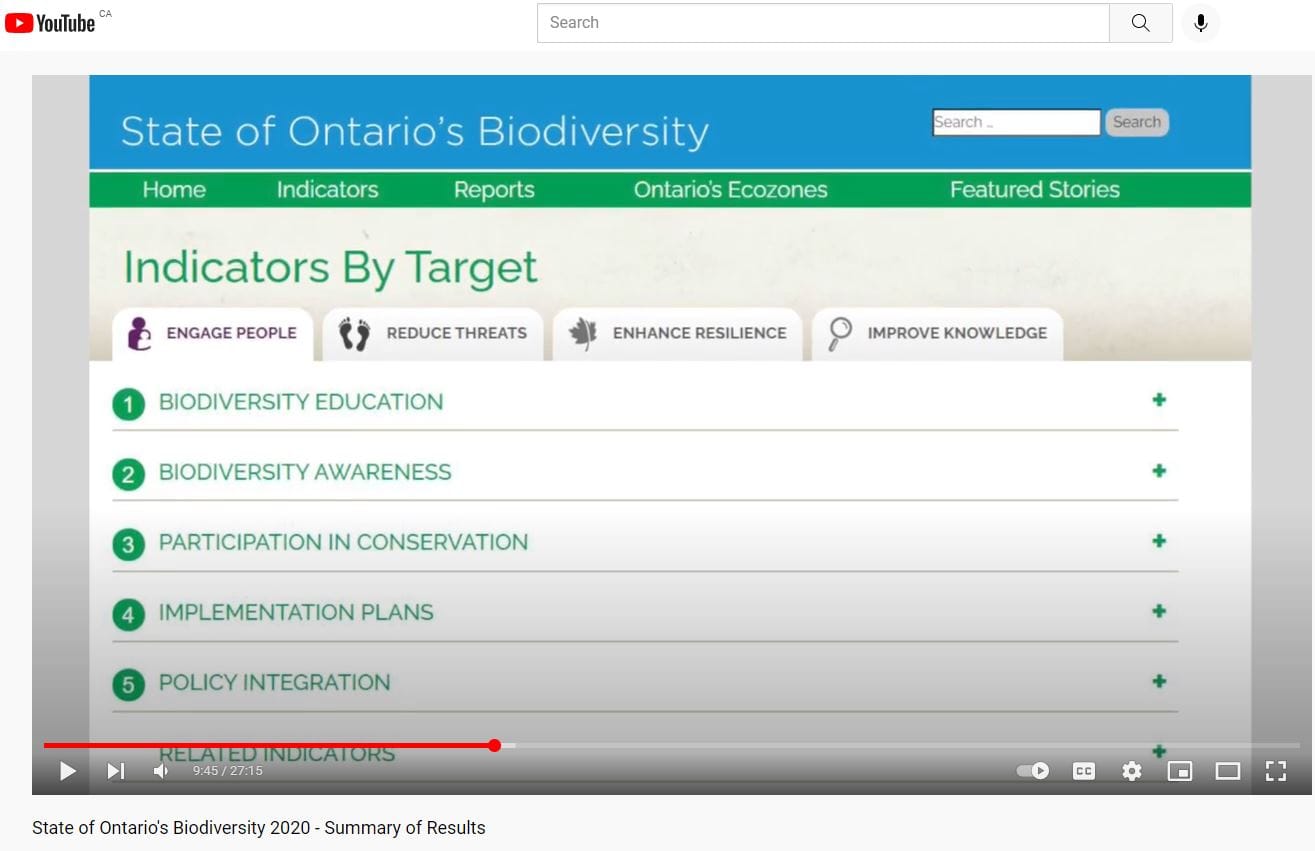Image resolution: width=1315 pixels, height=851 pixels.
Task: Expand the Biodiversity Education section
Action: click(x=1159, y=400)
